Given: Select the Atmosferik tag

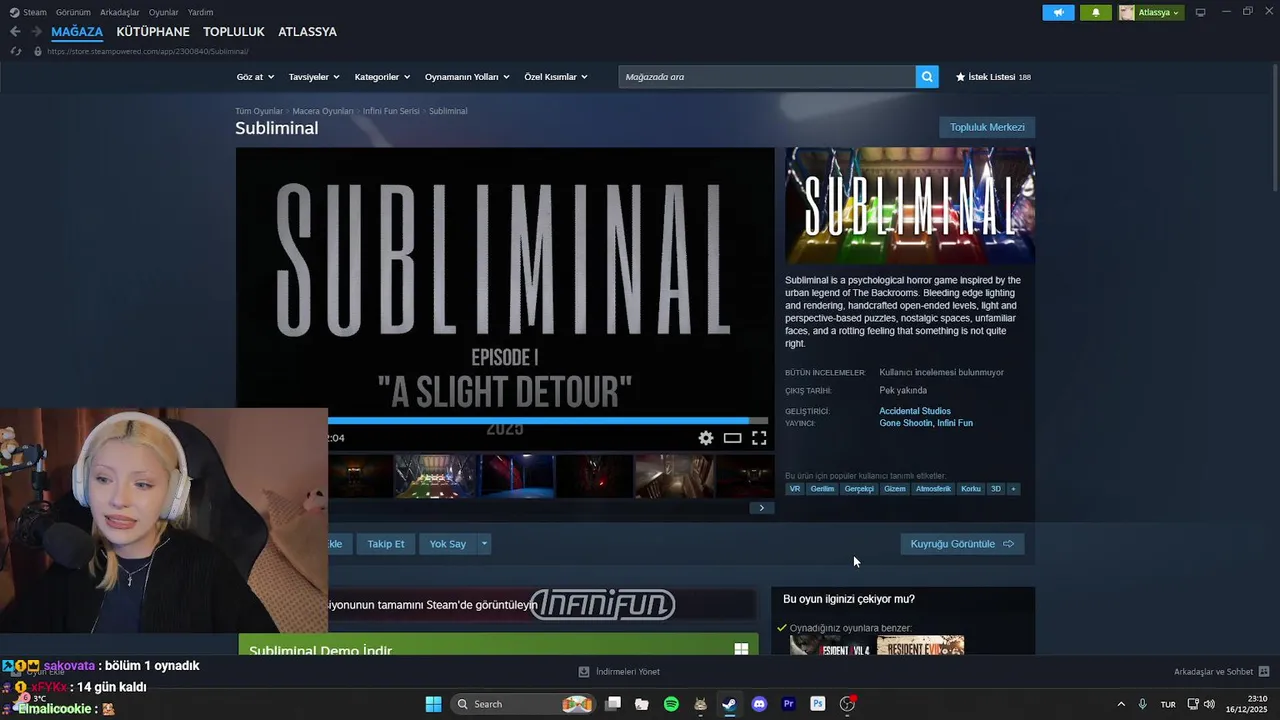Looking at the screenshot, I should coord(933,489).
